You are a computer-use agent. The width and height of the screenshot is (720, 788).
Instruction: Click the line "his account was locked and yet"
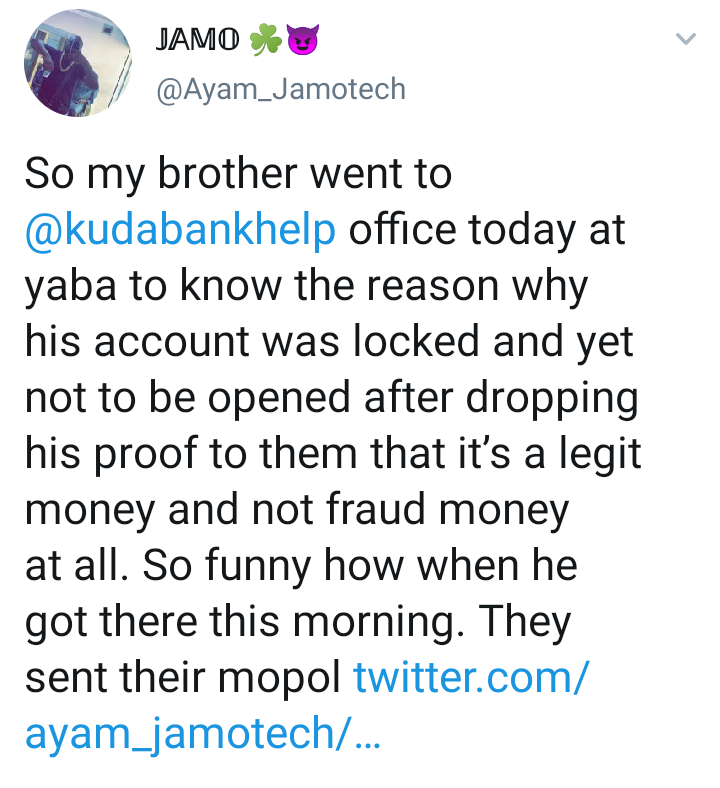(329, 343)
